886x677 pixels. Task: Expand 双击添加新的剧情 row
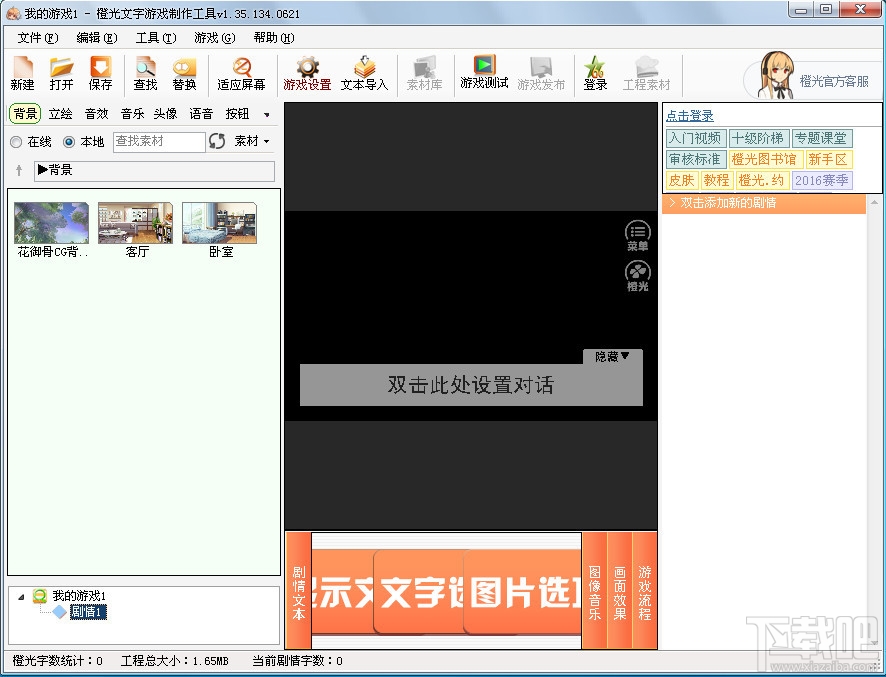[763, 203]
